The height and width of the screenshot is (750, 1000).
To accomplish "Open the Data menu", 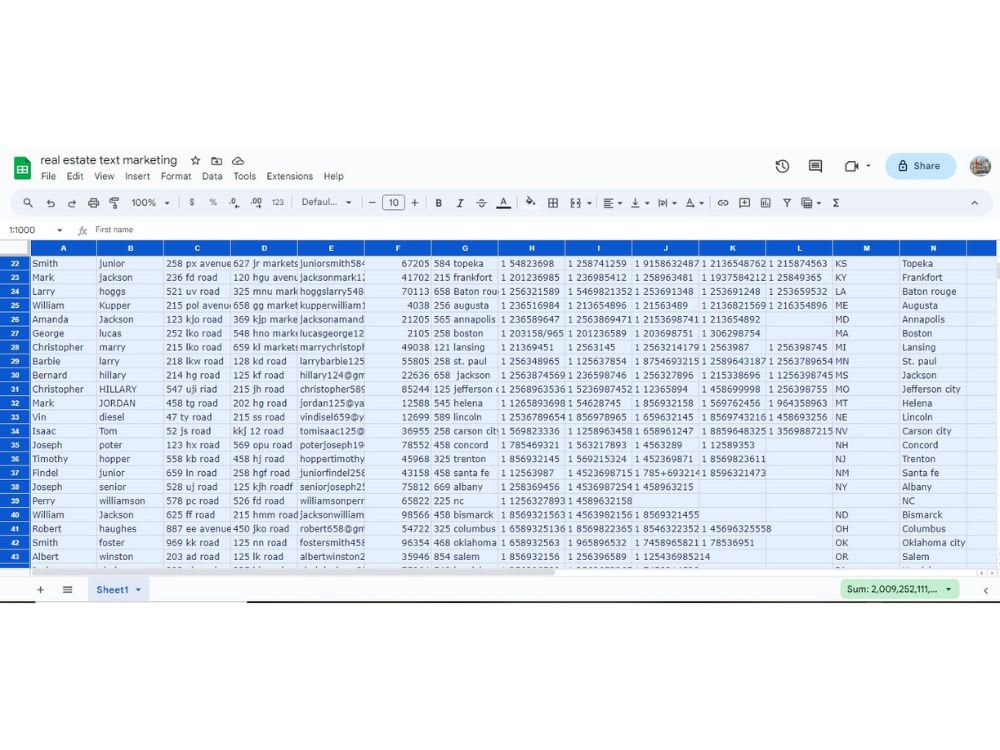I will (212, 176).
